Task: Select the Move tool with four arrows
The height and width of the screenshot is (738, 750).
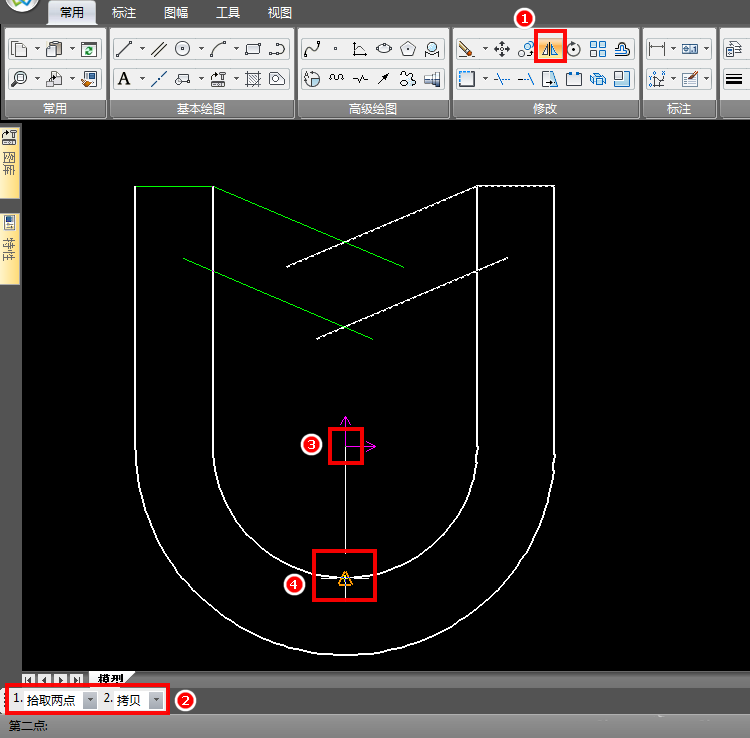Action: 502,48
